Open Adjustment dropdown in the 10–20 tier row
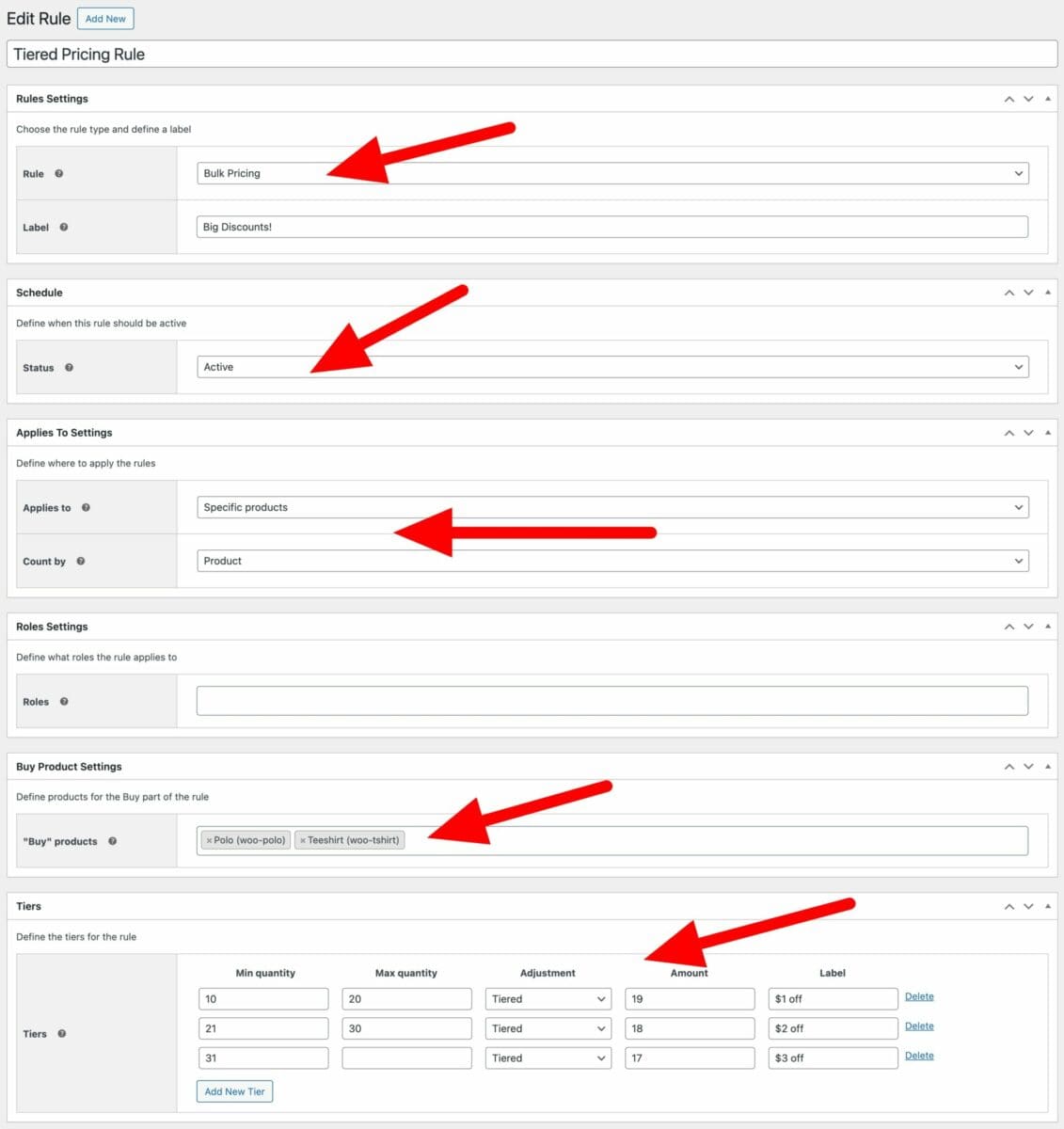The image size is (1064, 1129). pos(548,999)
